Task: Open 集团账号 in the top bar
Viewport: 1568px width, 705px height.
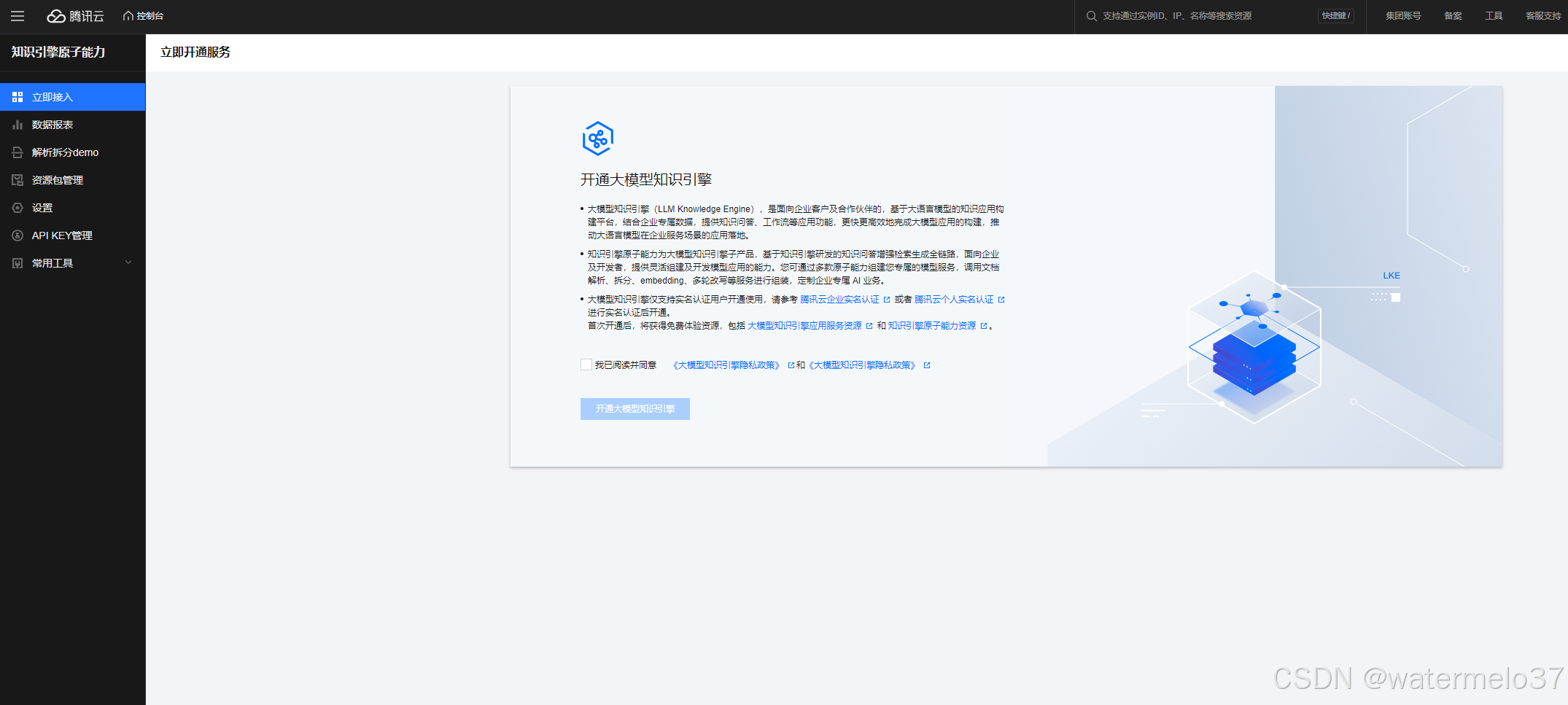Action: pyautogui.click(x=1403, y=16)
